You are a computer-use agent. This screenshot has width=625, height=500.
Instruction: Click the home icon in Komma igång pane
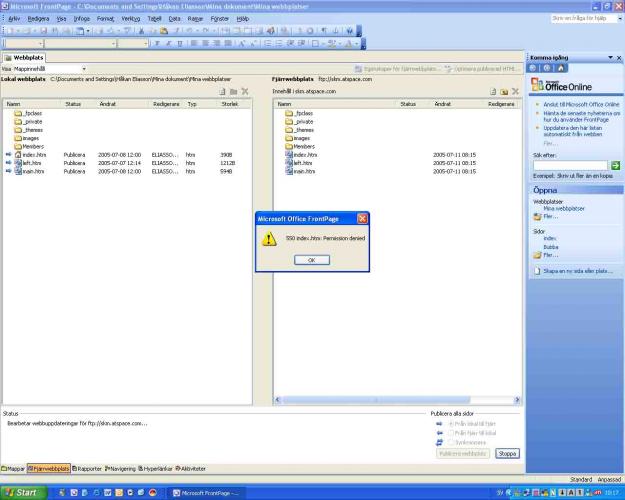[559, 68]
